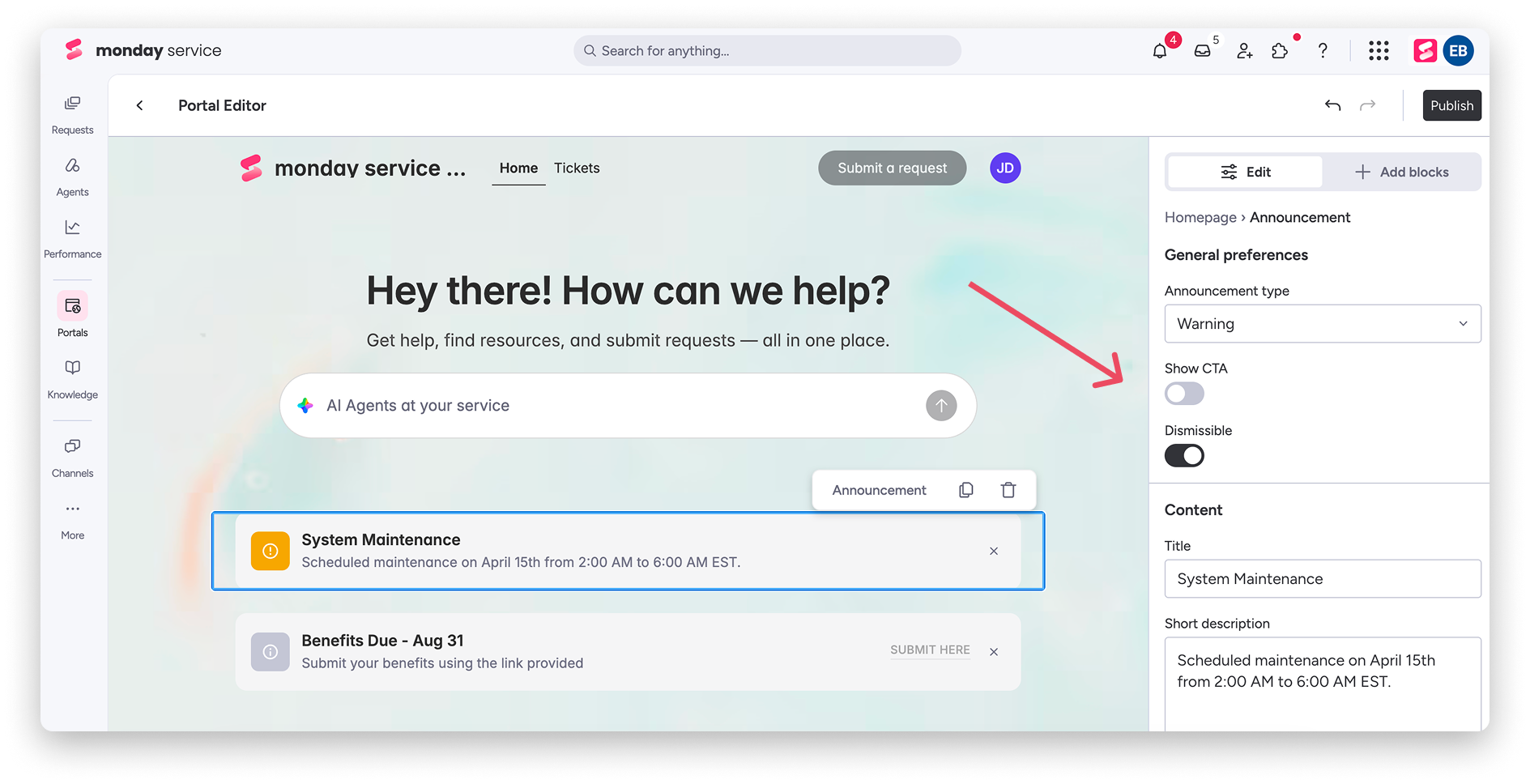Click the Search for anything field
The height and width of the screenshot is (784, 1530).
[767, 50]
